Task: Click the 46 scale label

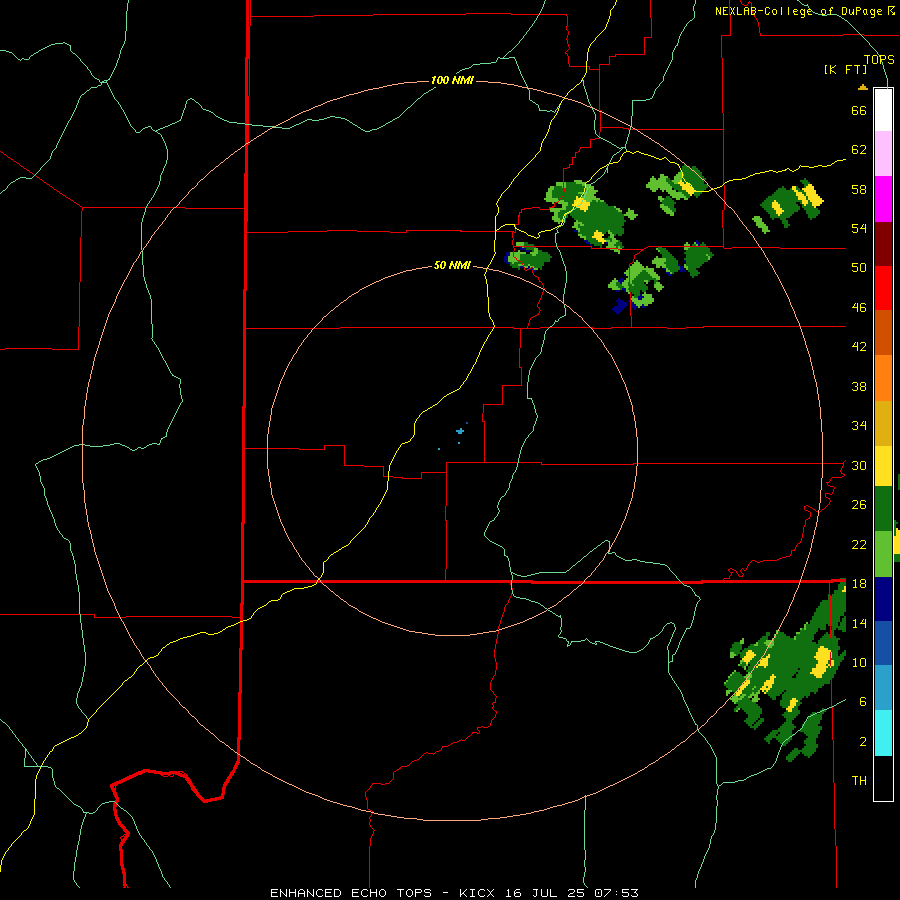Action: (x=859, y=308)
